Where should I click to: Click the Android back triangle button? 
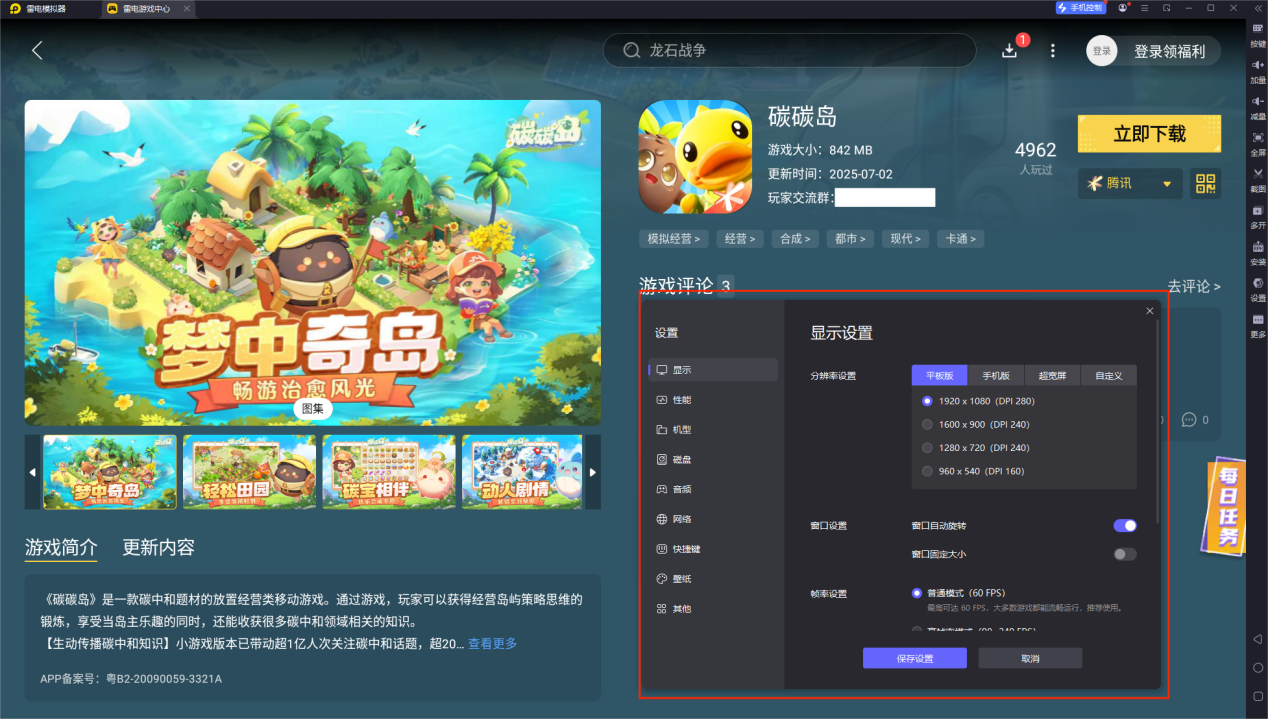pyautogui.click(x=1257, y=639)
